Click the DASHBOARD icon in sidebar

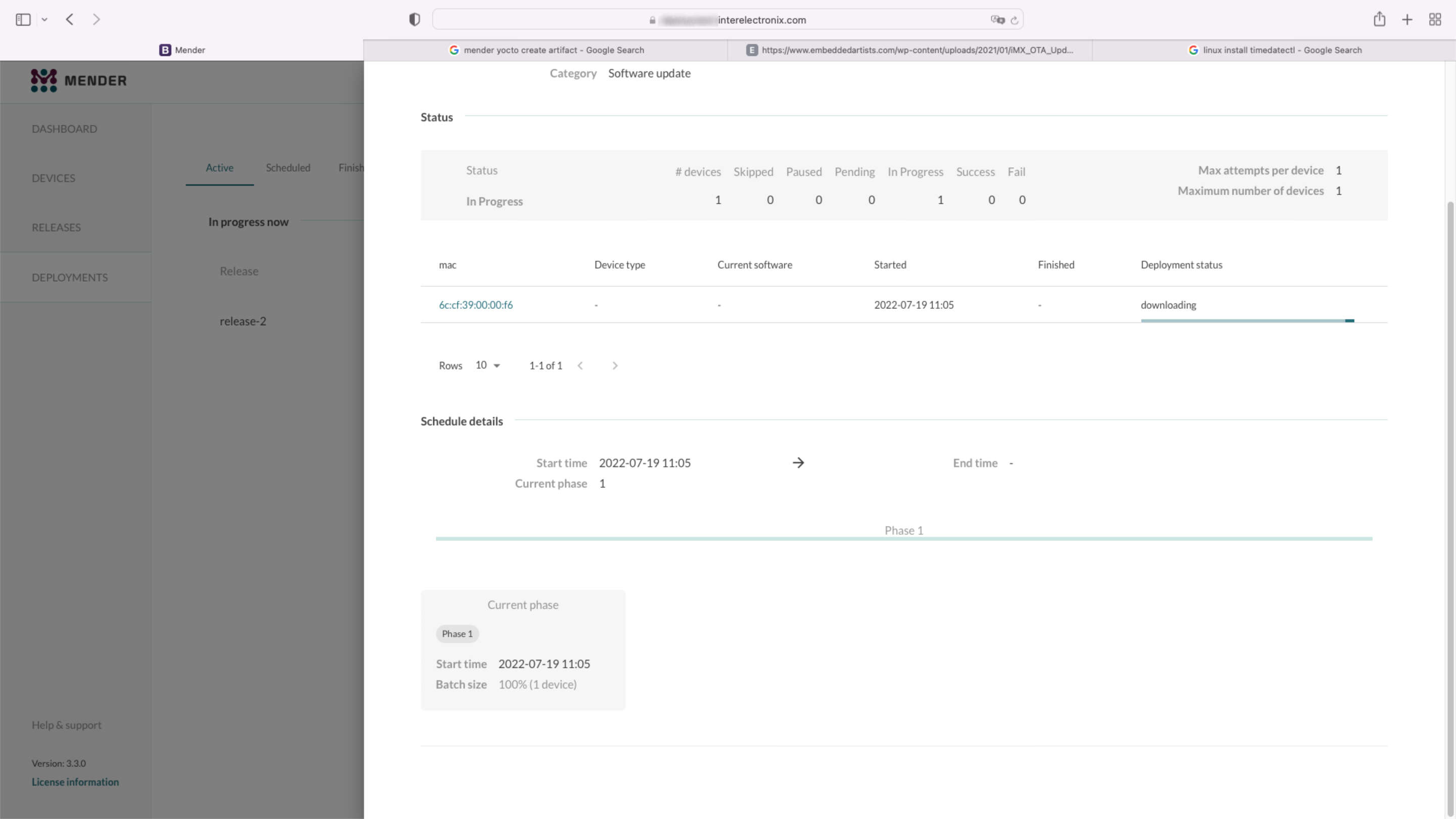point(64,128)
